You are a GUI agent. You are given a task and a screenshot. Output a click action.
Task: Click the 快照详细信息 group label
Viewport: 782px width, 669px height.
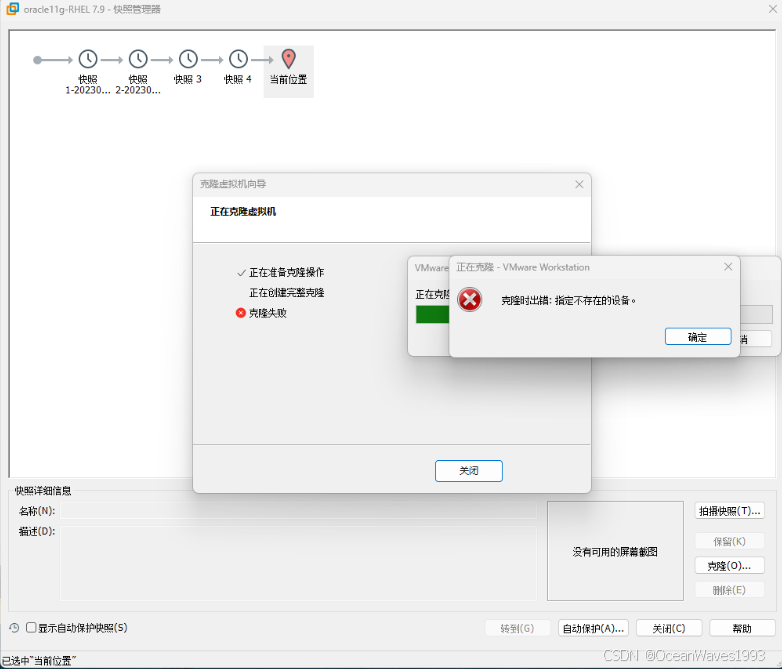(x=43, y=491)
